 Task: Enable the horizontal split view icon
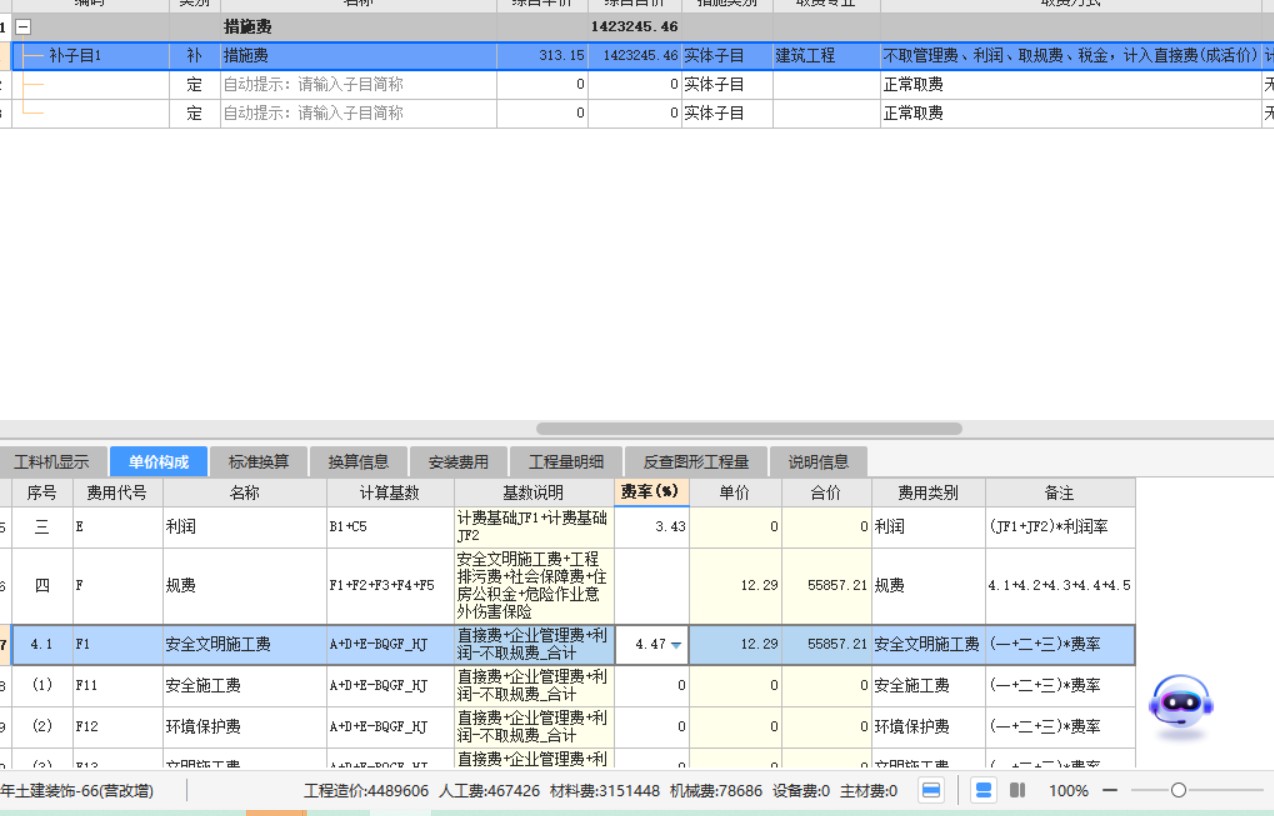pyautogui.click(x=982, y=790)
